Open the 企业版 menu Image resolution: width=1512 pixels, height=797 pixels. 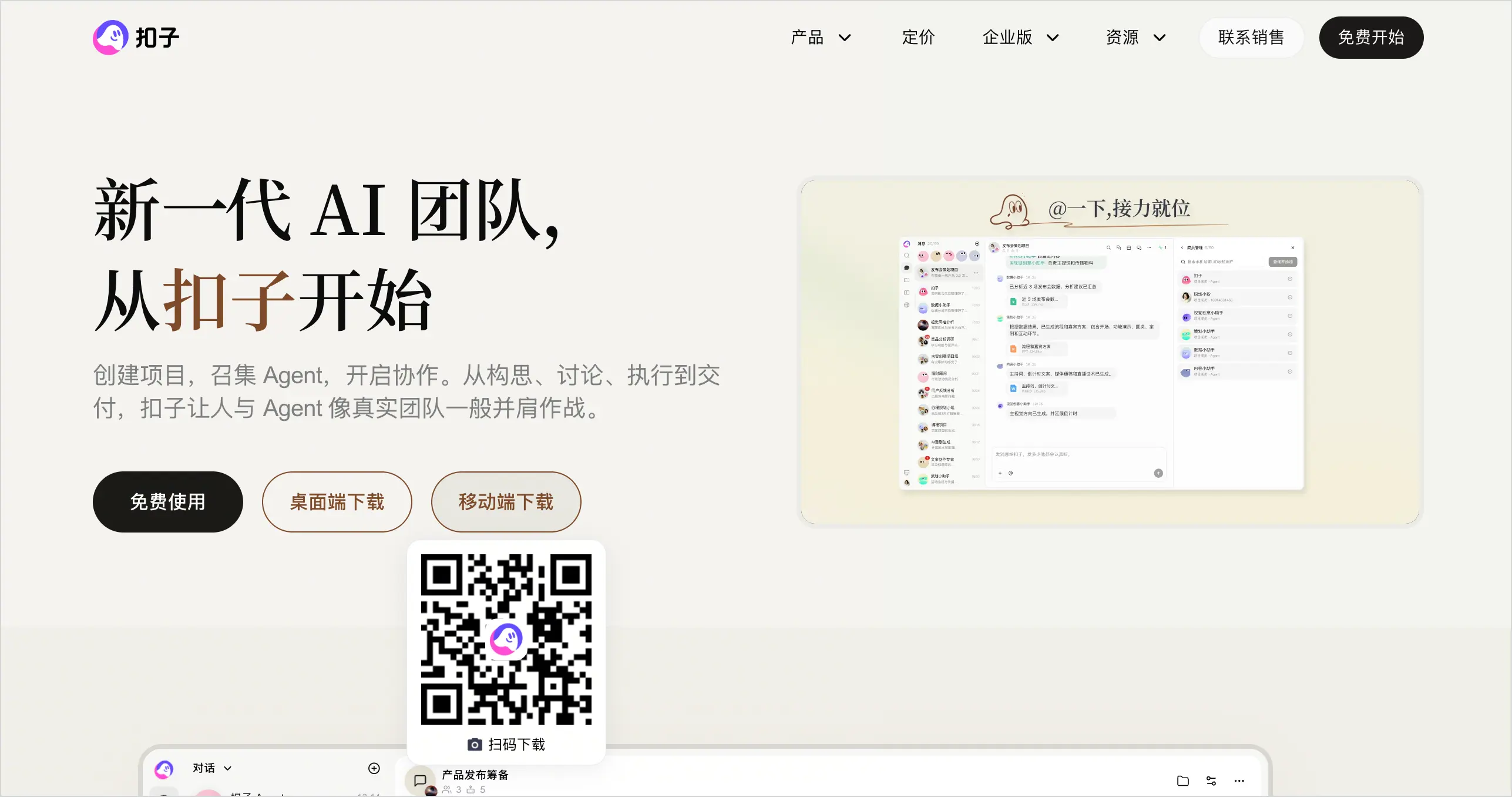1007,38
